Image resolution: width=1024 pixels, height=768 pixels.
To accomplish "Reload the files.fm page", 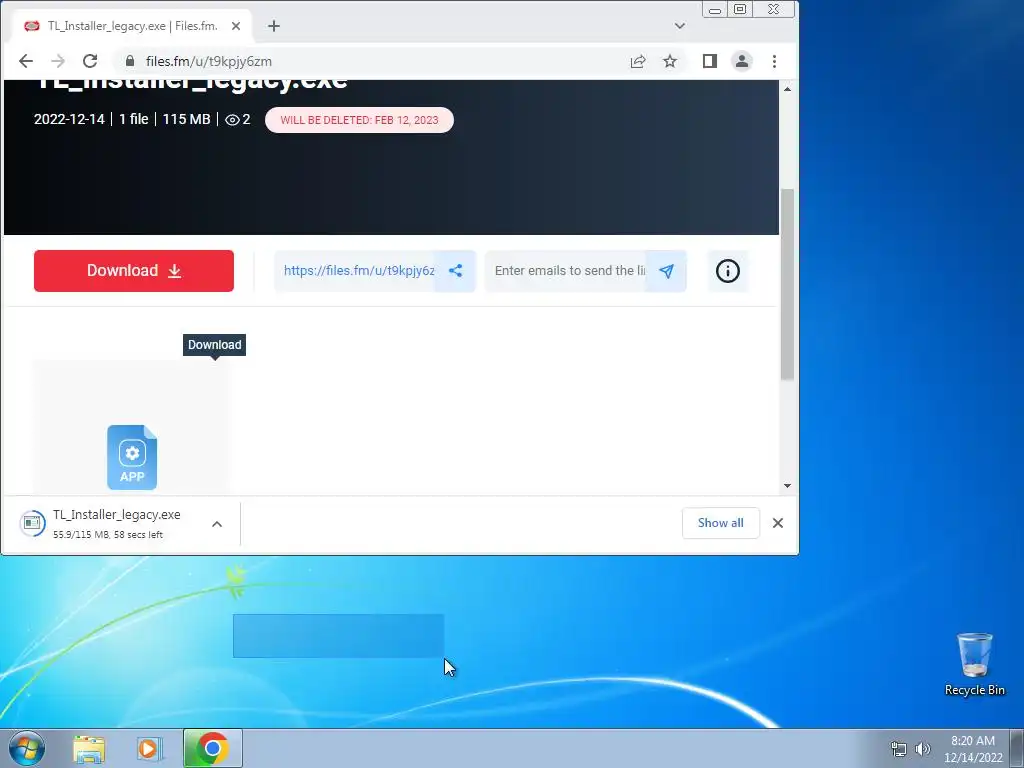I will pyautogui.click(x=90, y=61).
